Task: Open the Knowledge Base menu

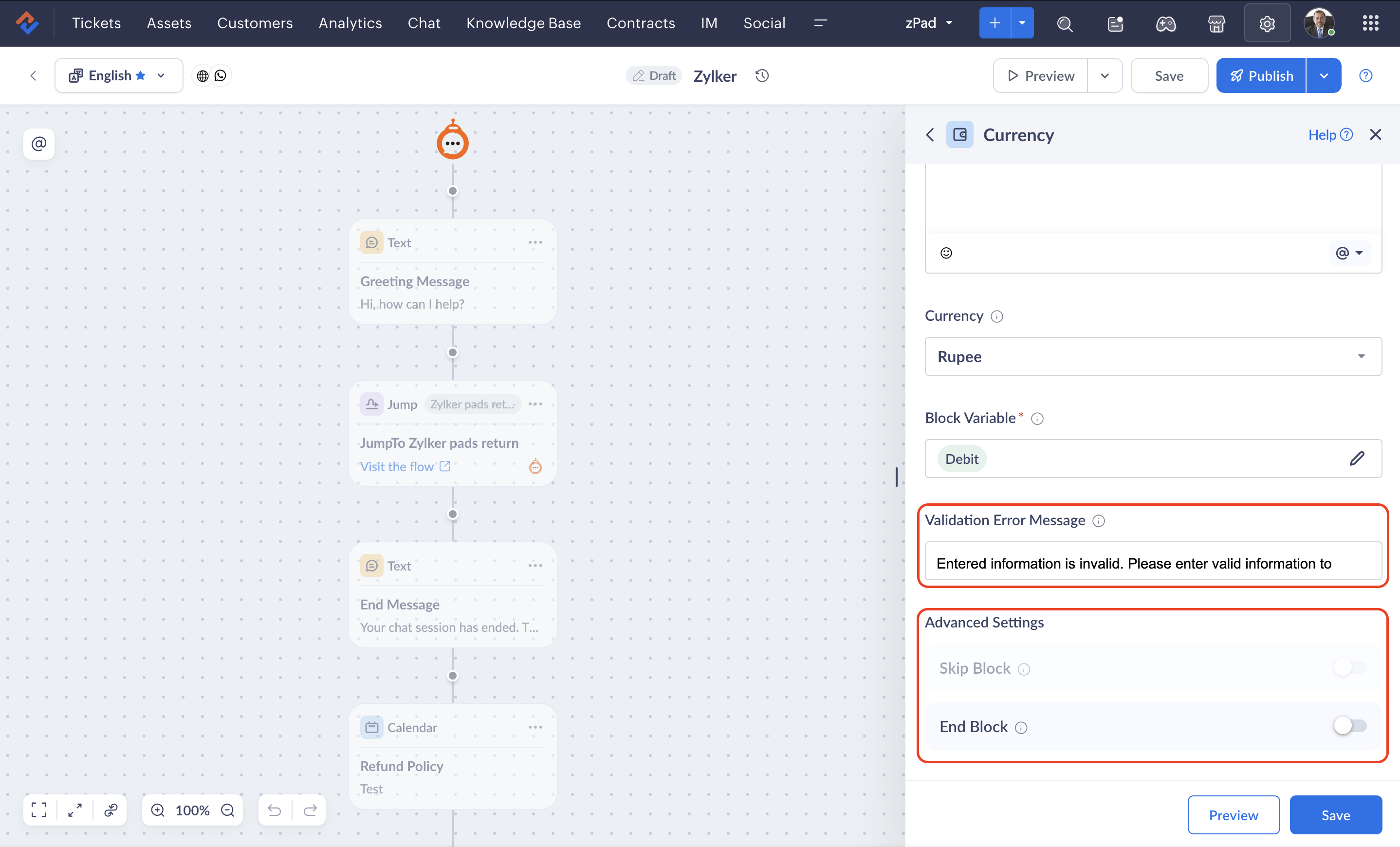Action: point(523,23)
